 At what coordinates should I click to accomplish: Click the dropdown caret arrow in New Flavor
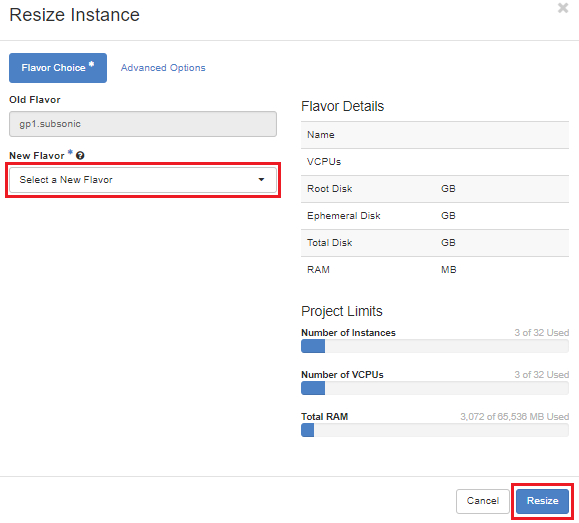click(x=261, y=180)
